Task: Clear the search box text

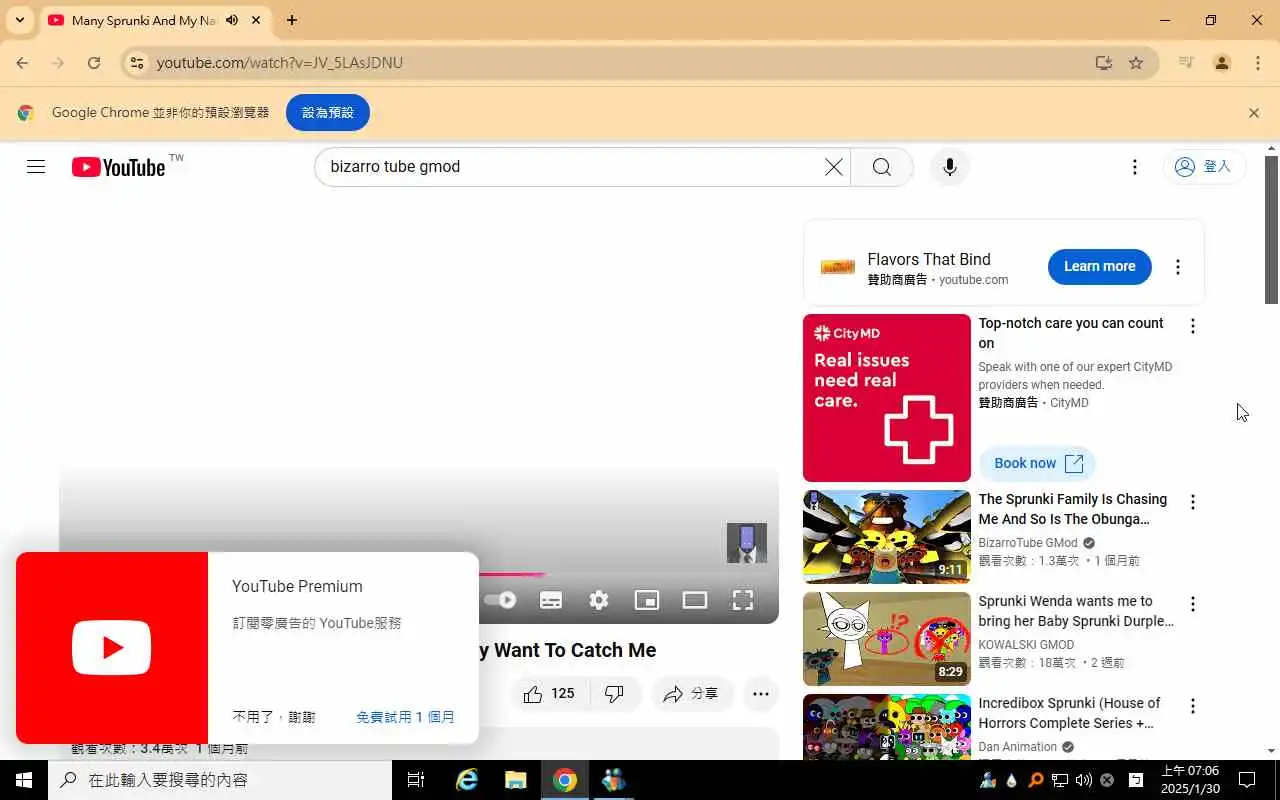Action: click(833, 167)
